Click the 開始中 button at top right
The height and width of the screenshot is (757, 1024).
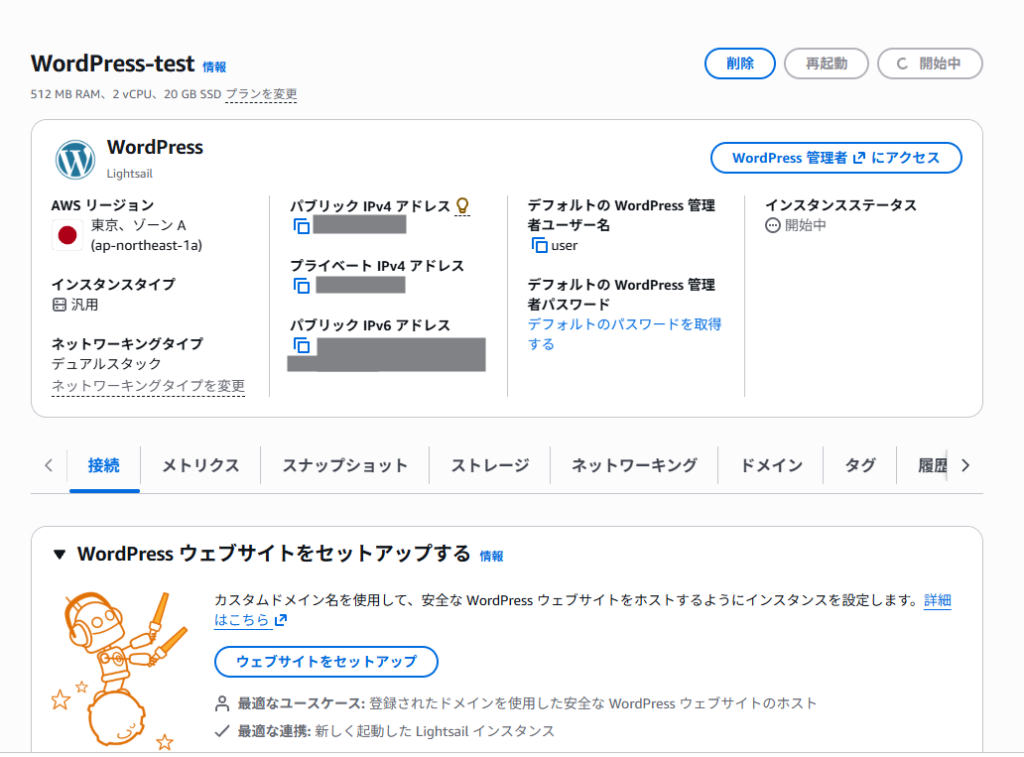click(929, 63)
